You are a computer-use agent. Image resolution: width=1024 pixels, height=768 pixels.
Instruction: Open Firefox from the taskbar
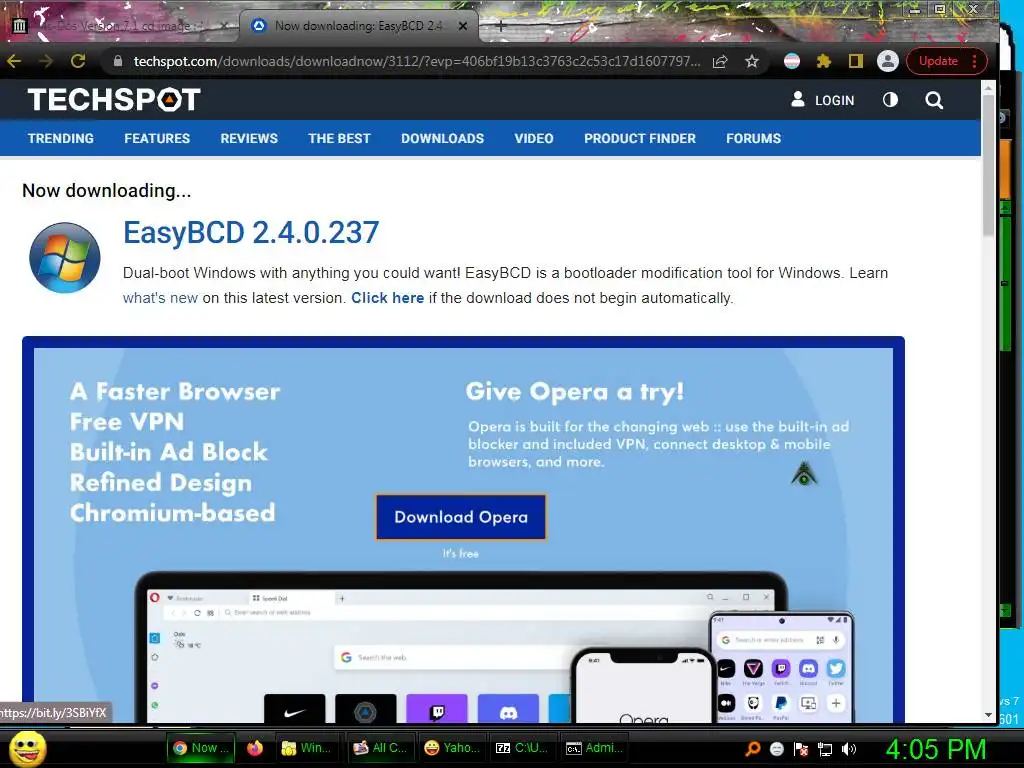(255, 748)
